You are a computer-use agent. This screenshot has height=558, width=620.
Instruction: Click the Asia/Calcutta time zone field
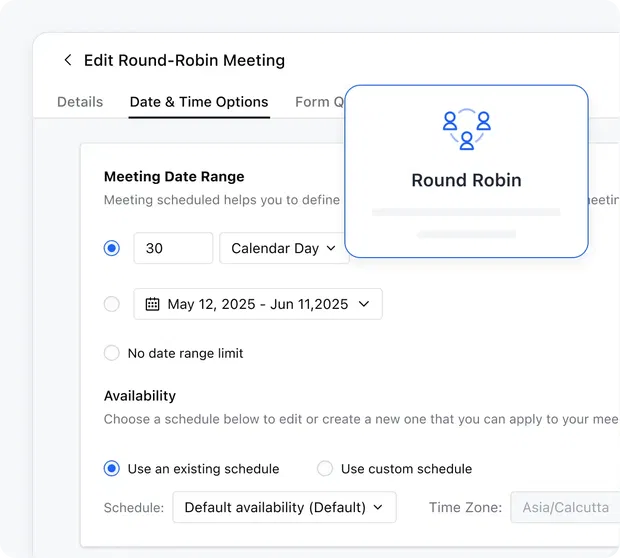(x=565, y=507)
